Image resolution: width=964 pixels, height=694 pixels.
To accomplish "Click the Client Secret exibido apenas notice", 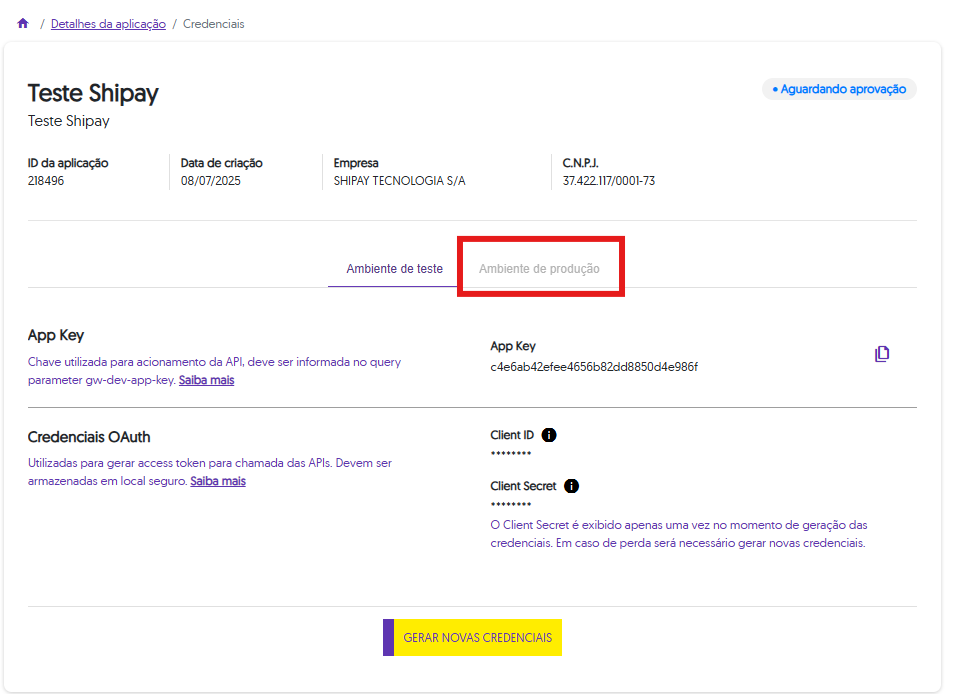I will tap(679, 534).
